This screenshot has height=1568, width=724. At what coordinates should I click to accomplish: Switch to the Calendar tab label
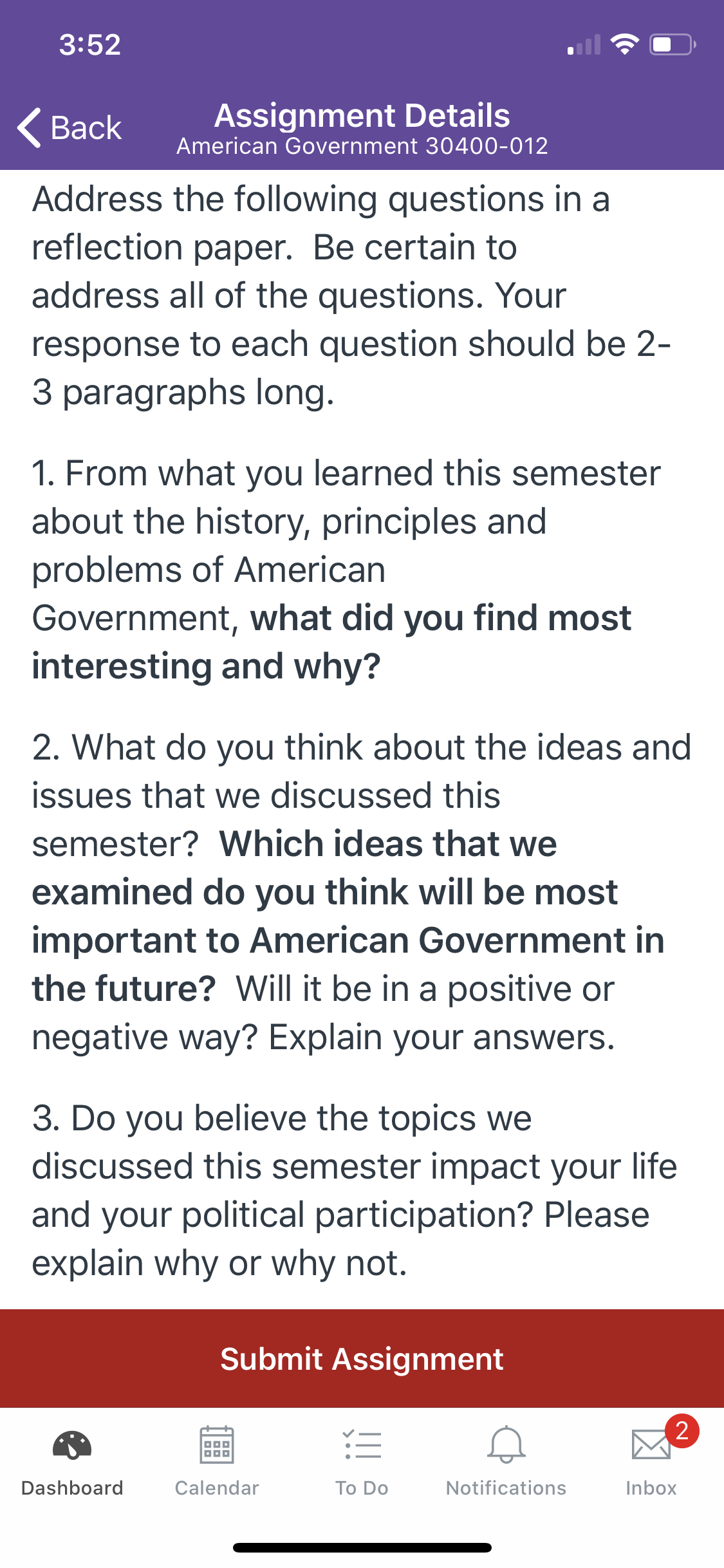(217, 1488)
